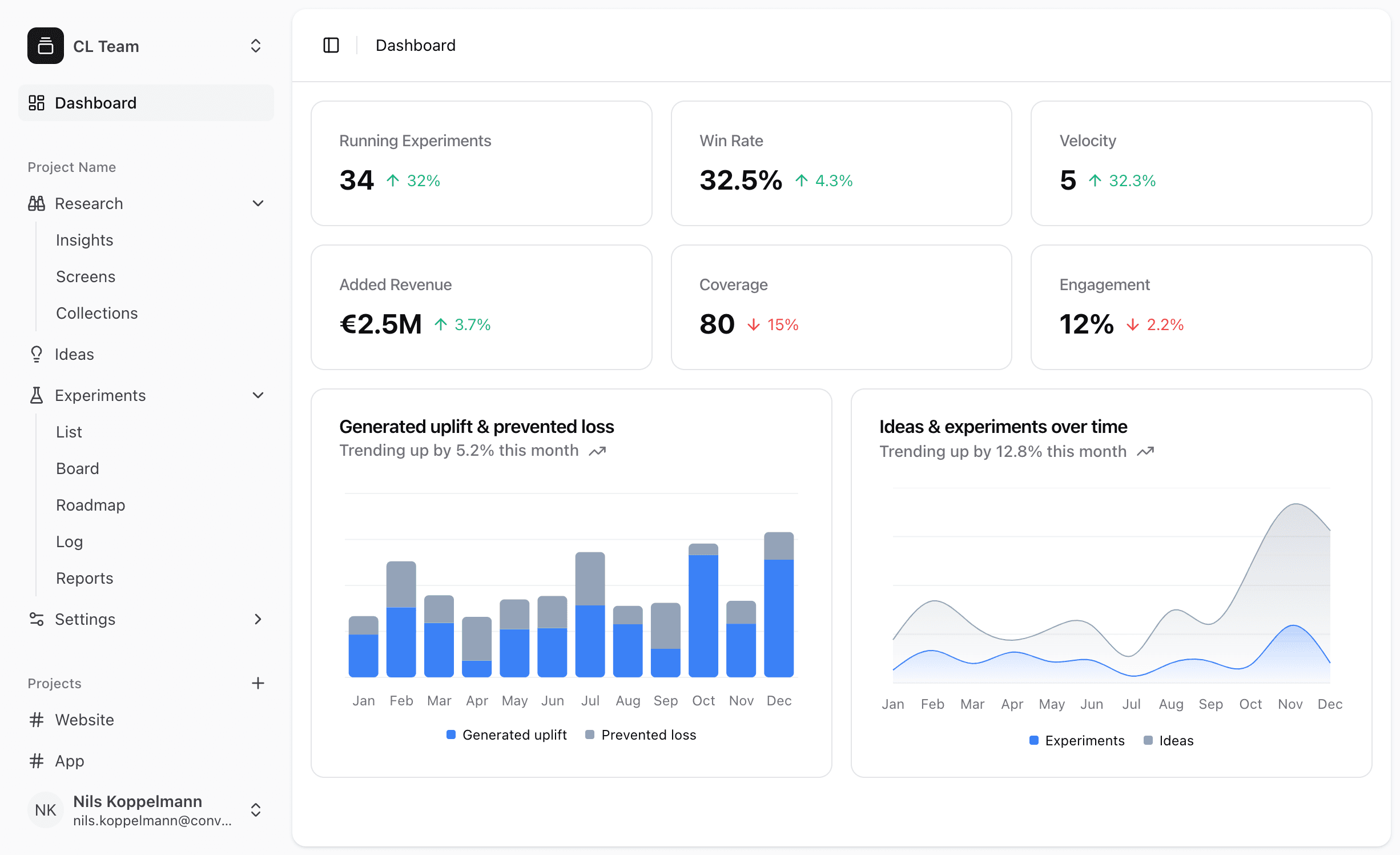Click the Running Experiments up-arrow icon
1400x855 pixels.
[393, 180]
